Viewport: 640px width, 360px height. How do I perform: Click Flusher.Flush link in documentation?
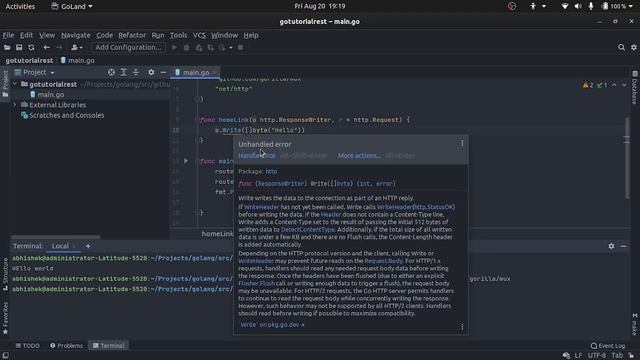256,283
